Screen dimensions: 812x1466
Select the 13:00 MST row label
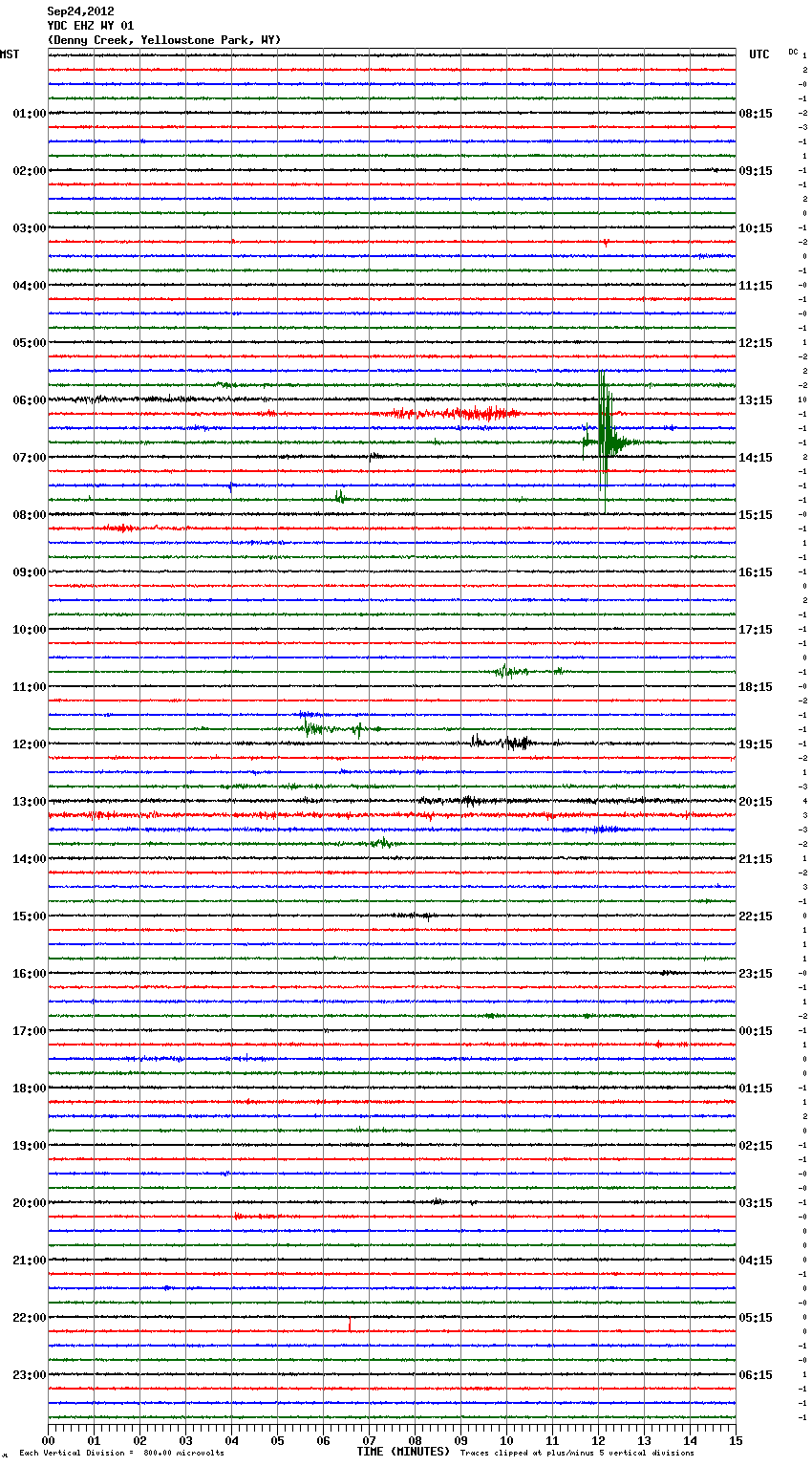point(30,802)
